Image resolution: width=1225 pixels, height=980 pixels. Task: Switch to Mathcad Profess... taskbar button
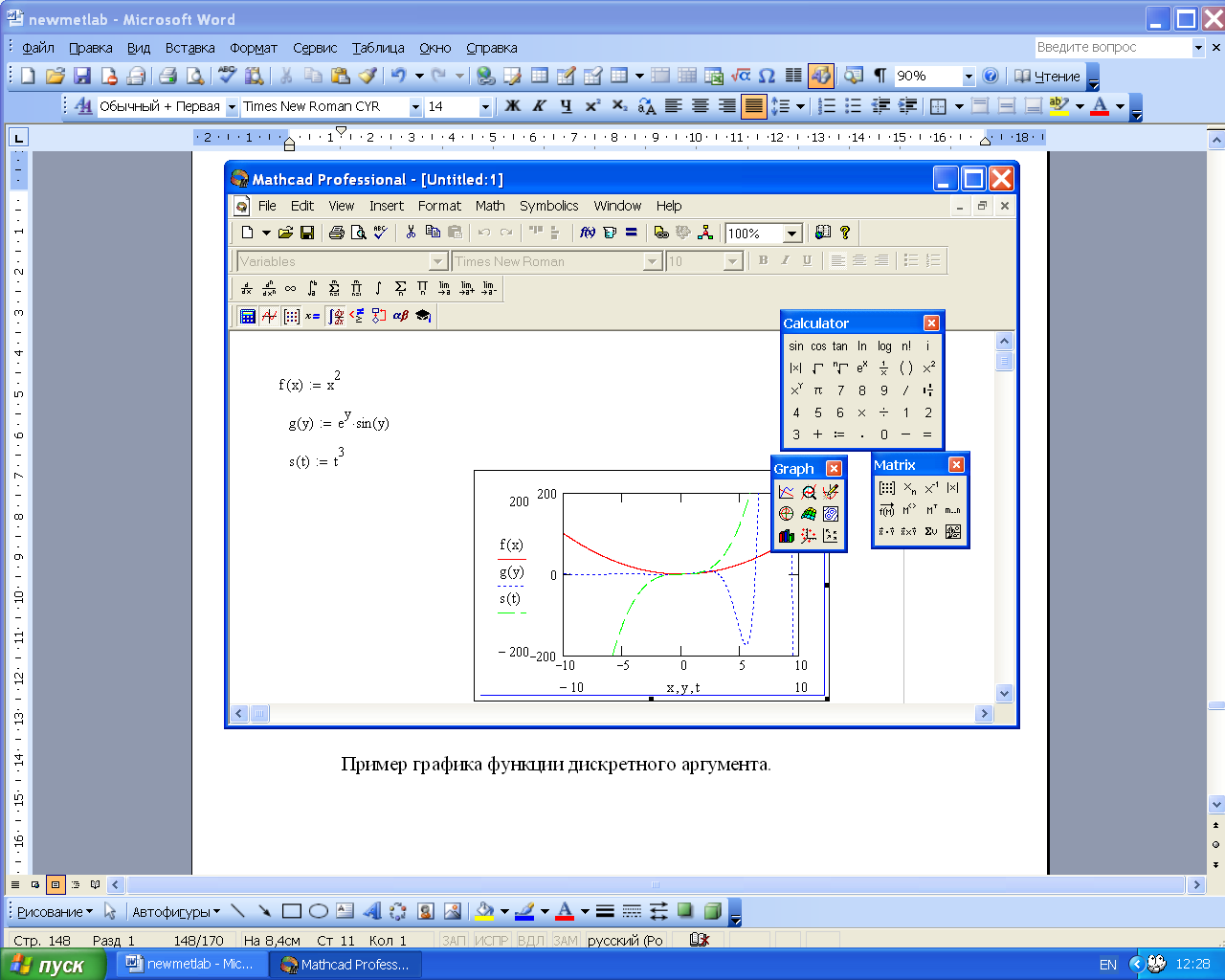[x=346, y=965]
